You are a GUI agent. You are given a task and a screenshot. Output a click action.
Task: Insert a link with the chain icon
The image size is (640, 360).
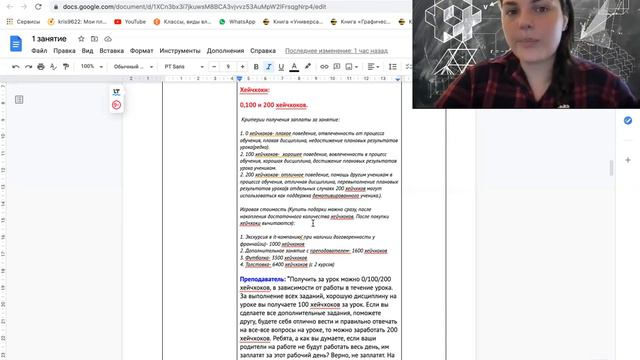324,67
